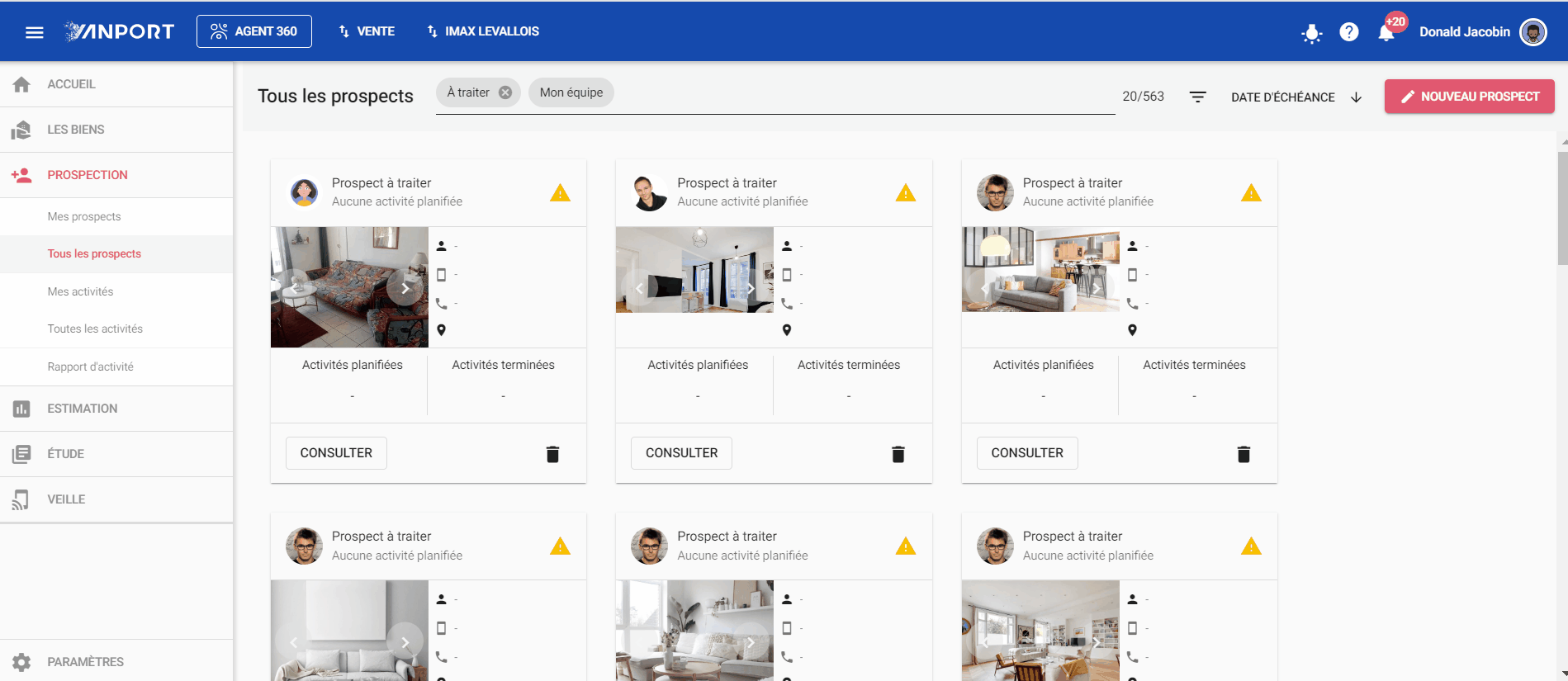
Task: Click first card's female agent avatar
Action: tap(304, 192)
